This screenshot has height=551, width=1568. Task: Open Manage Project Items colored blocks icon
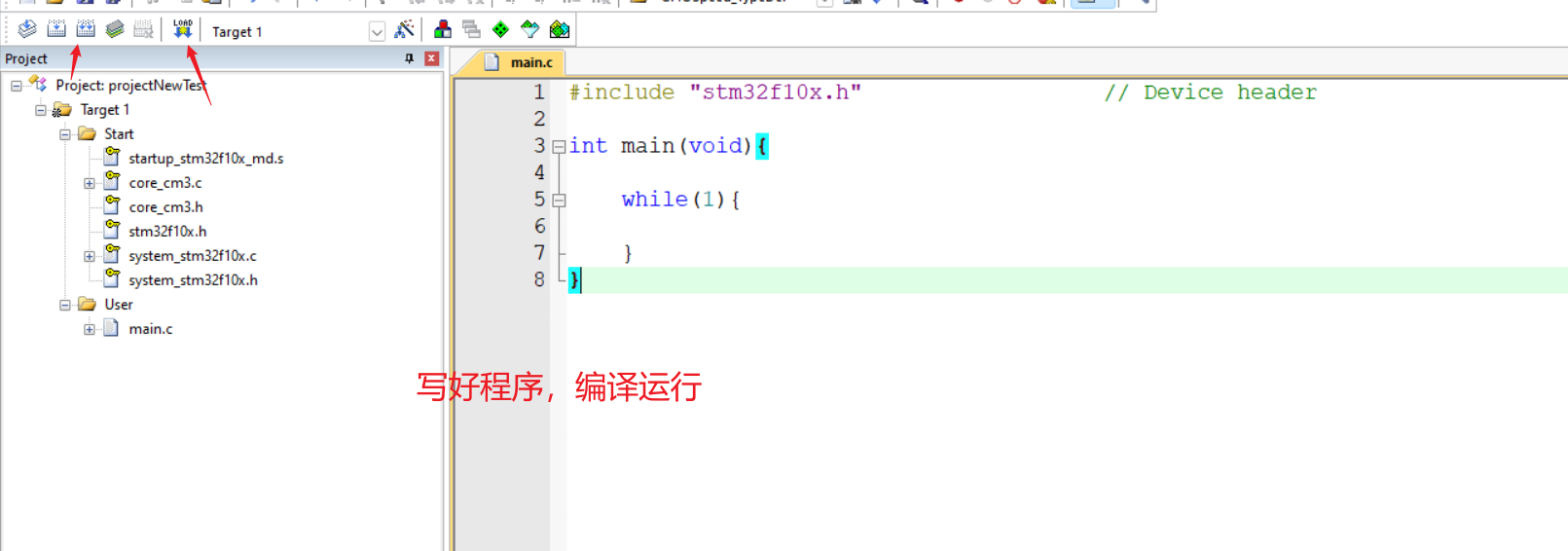[443, 29]
